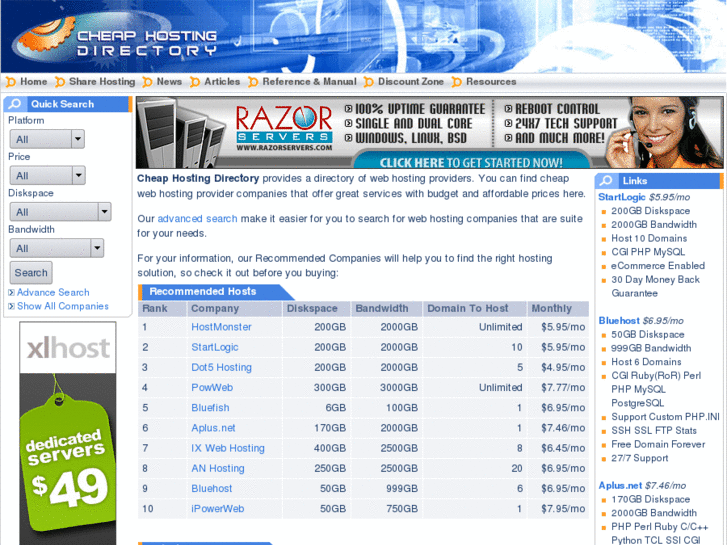Click the Host 10 Domains list item
Image resolution: width=727 pixels, height=545 pixels.
[649, 238]
